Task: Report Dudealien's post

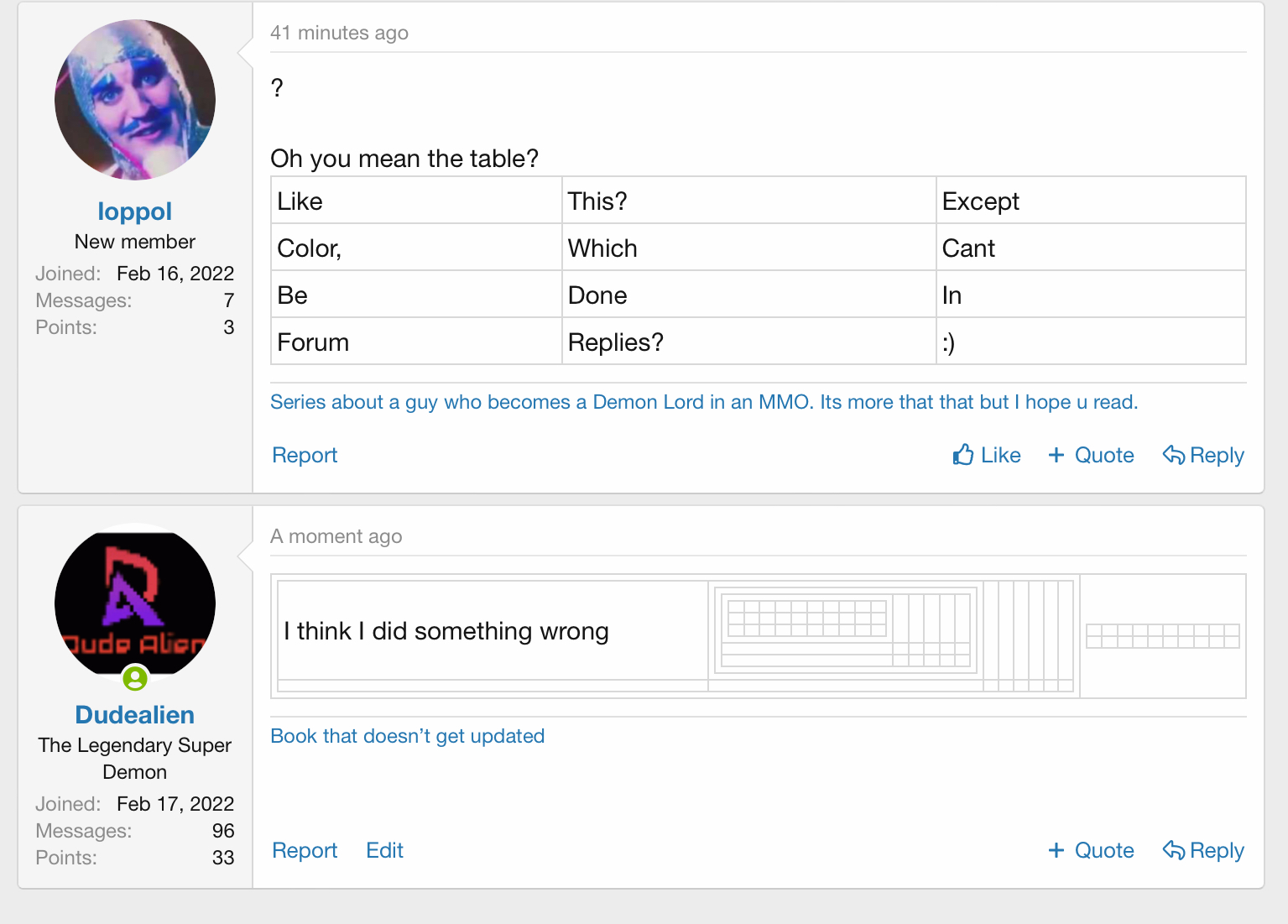Action: [x=305, y=850]
